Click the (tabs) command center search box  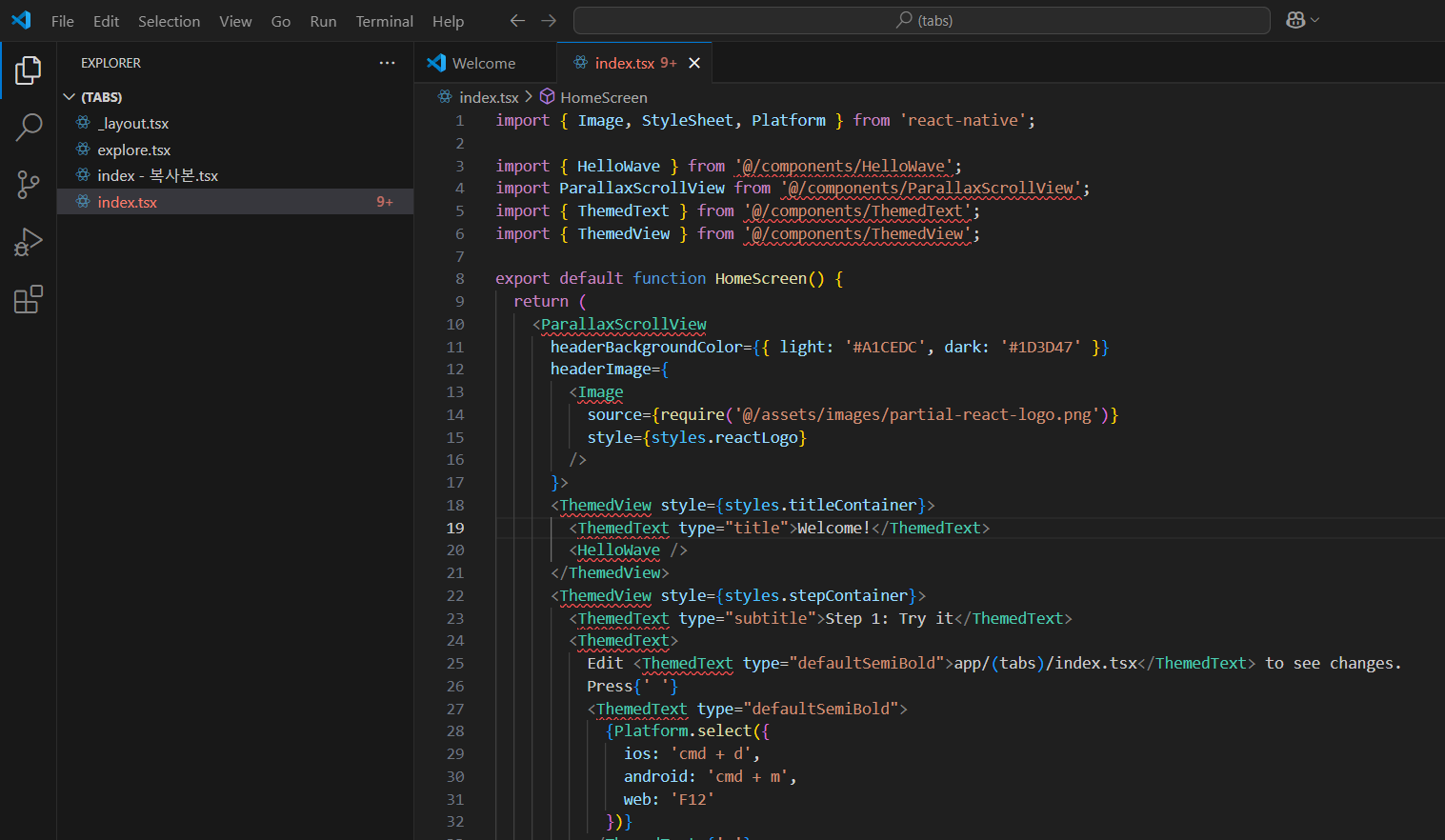(922, 20)
